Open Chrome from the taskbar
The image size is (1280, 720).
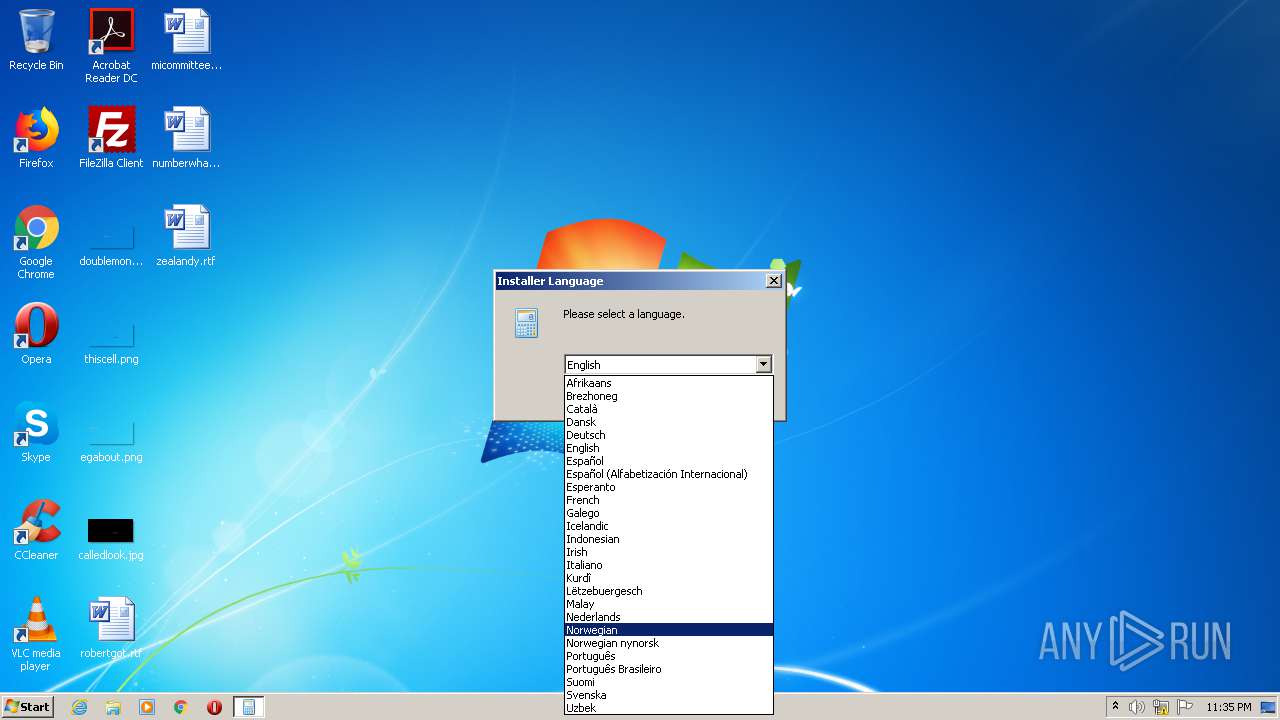(x=180, y=707)
